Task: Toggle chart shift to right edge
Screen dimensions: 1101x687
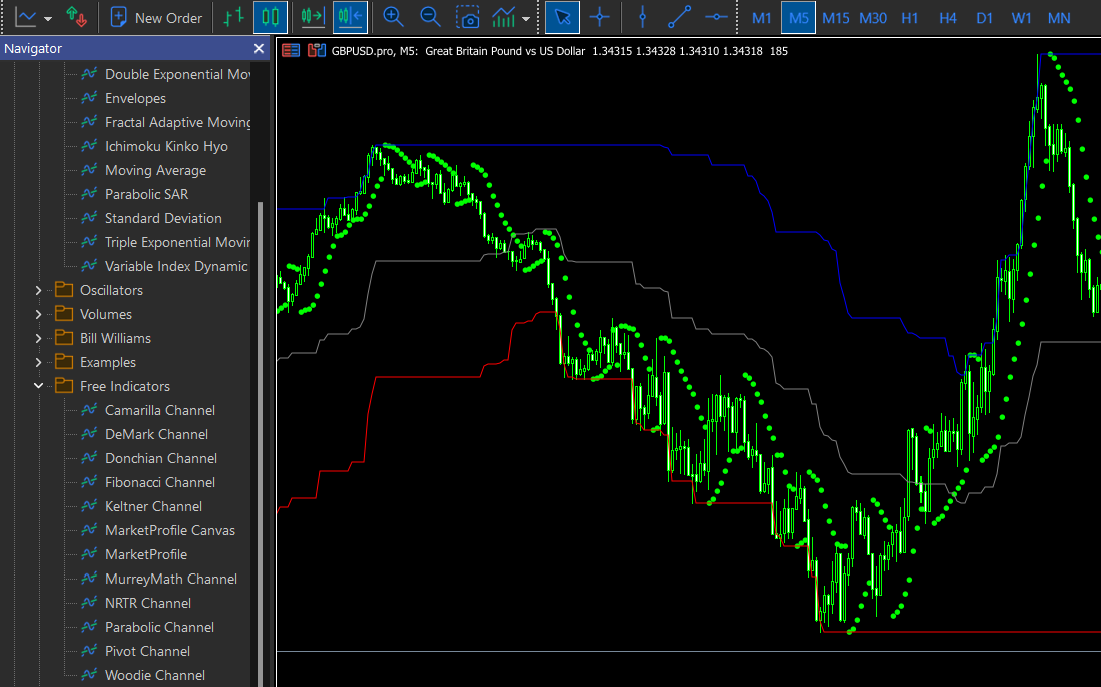Action: coord(312,18)
